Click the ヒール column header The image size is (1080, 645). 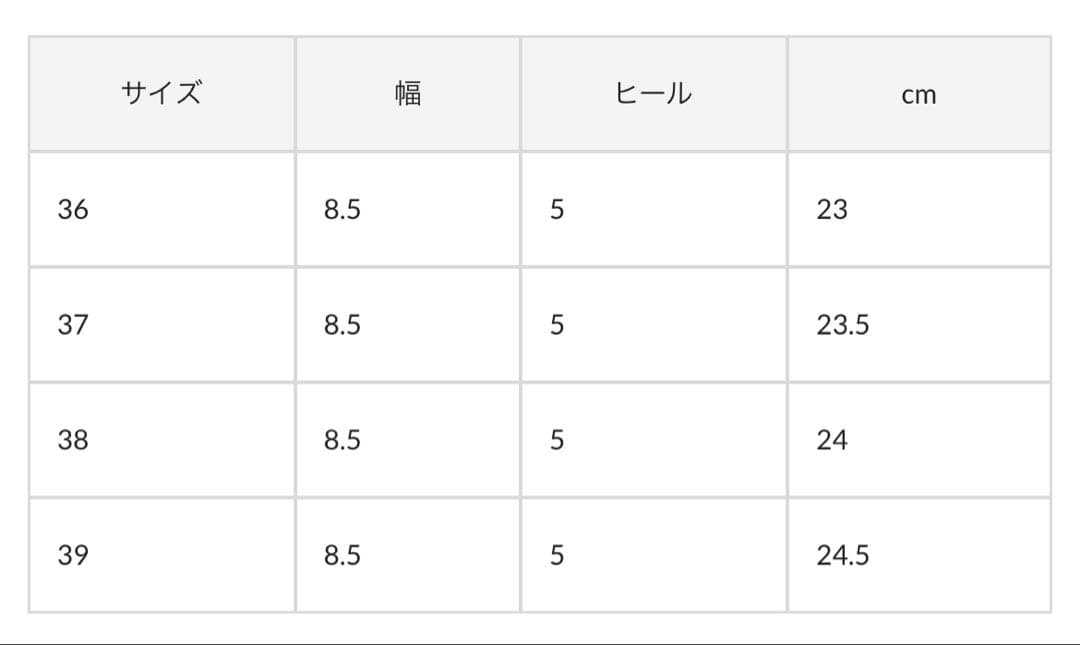click(653, 94)
